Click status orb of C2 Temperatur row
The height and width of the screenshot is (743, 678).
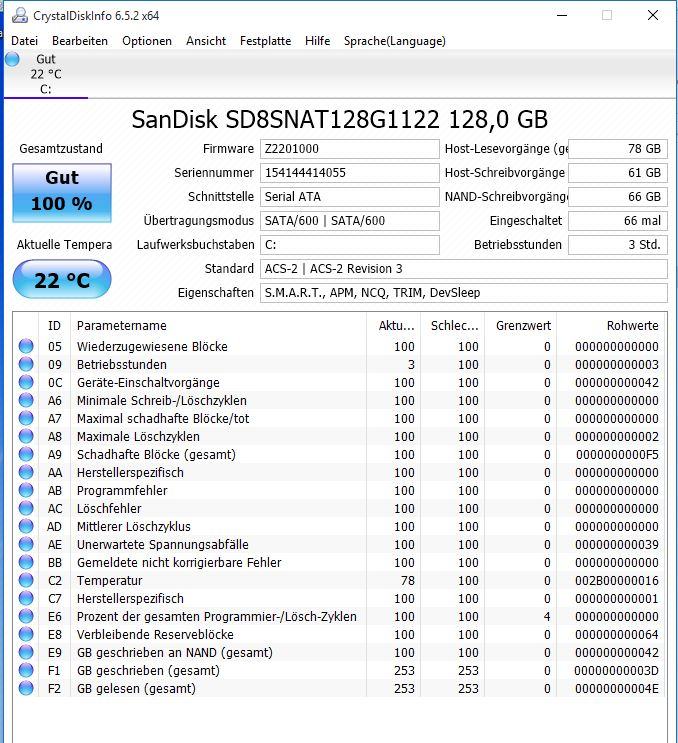click(x=26, y=580)
